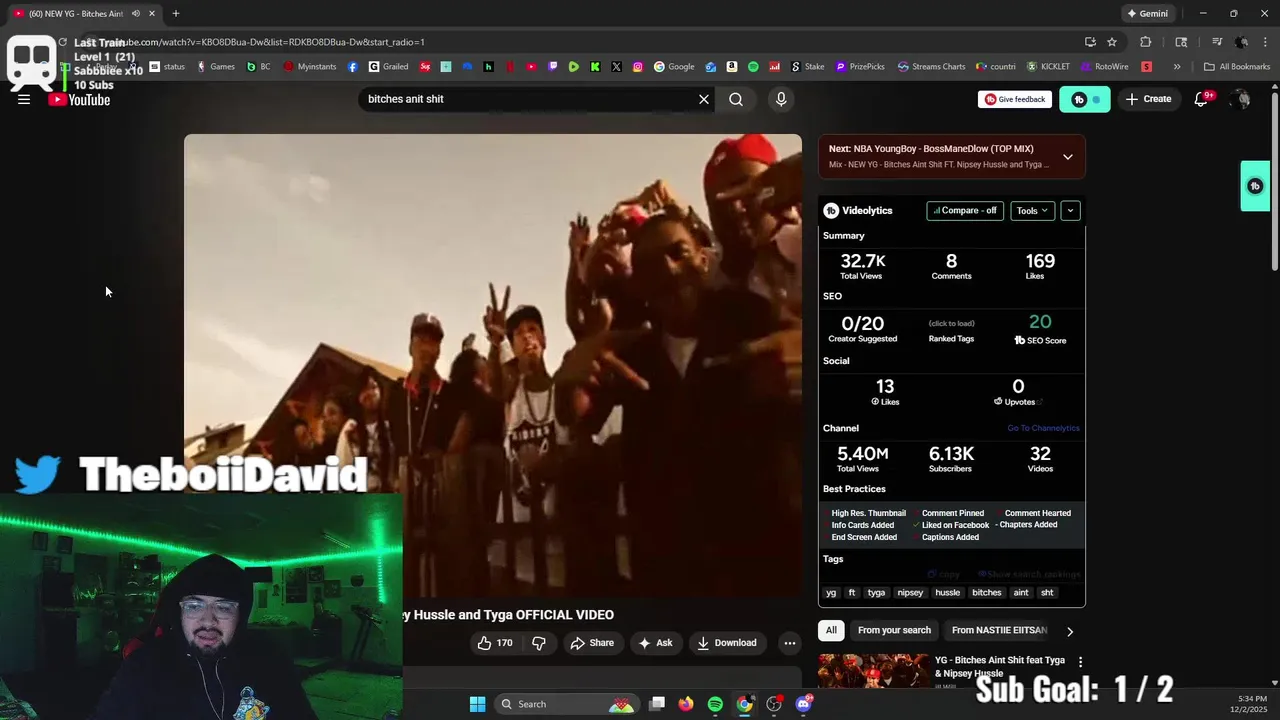Open Task View on the taskbar
Viewport: 1280px width, 720px height.
click(x=656, y=704)
